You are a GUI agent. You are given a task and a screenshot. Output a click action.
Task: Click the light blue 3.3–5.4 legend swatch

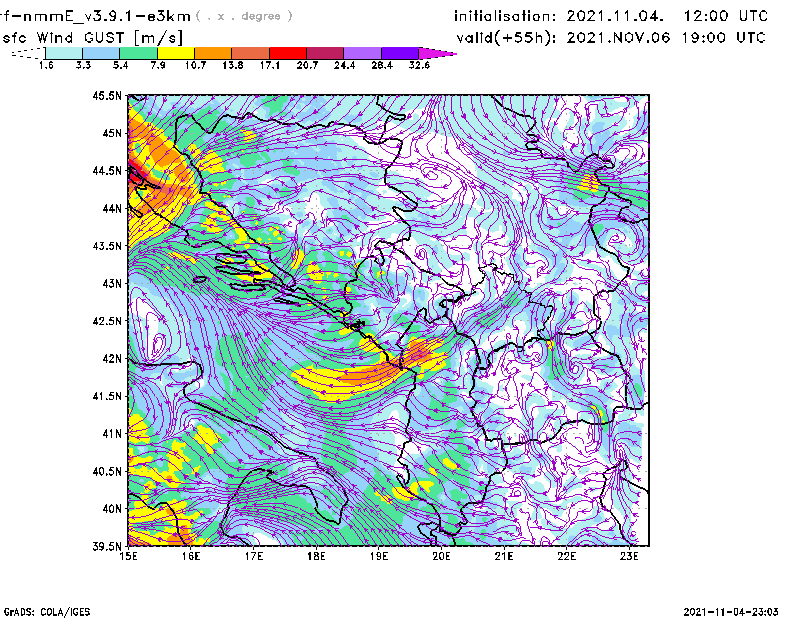point(101,53)
